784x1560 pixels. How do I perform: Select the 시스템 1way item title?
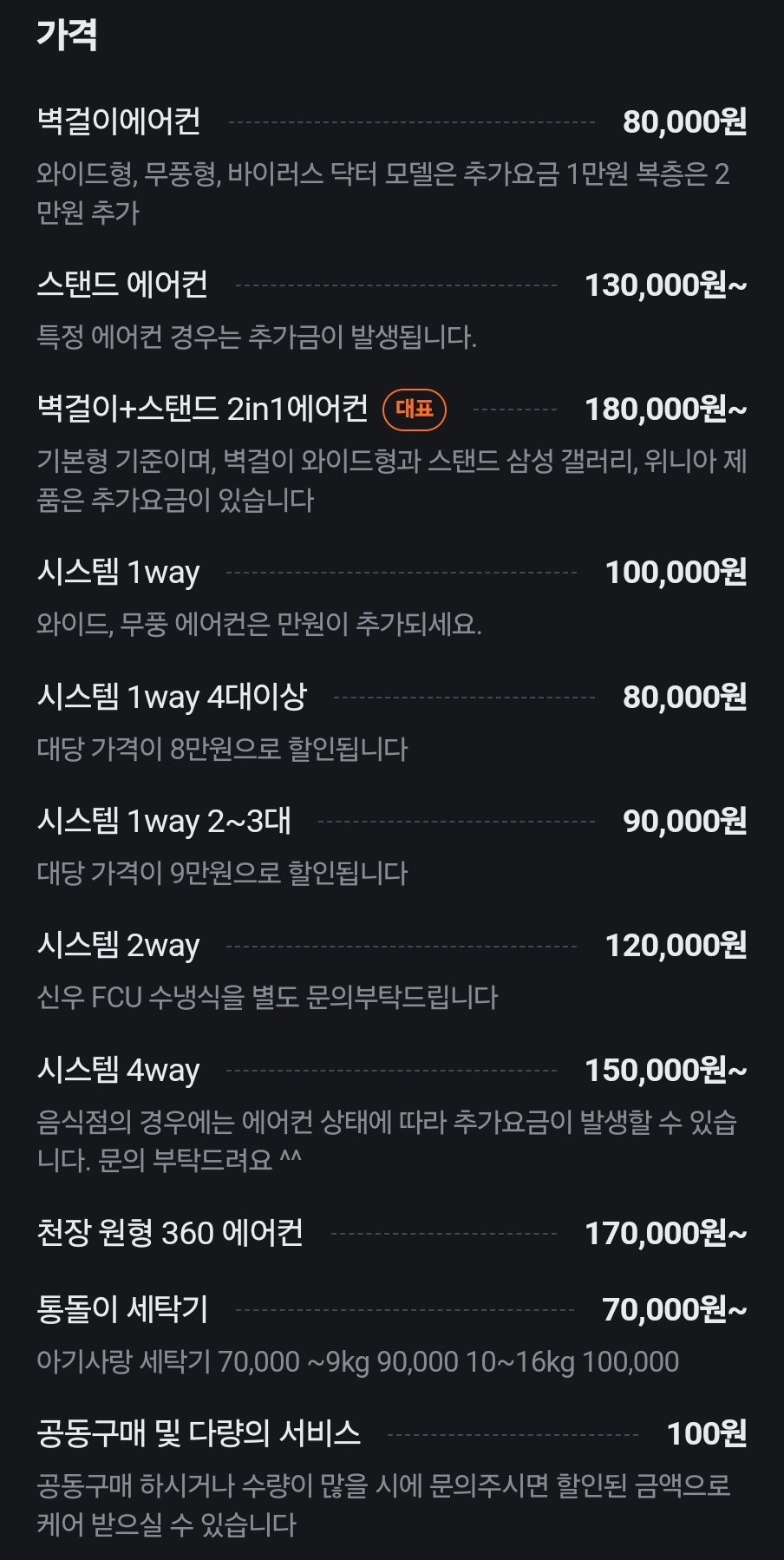coord(119,572)
